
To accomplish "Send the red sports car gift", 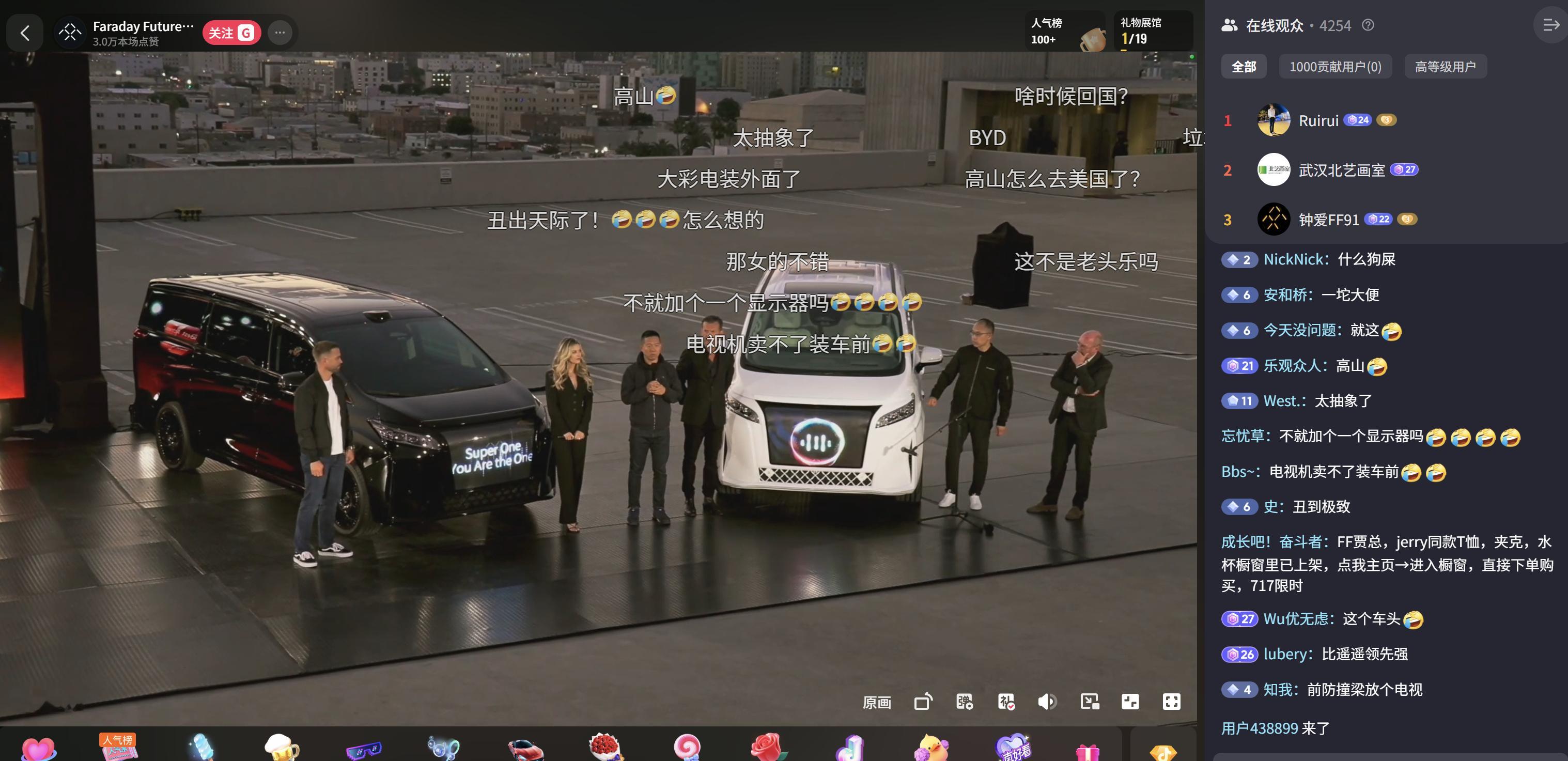I will point(525,750).
